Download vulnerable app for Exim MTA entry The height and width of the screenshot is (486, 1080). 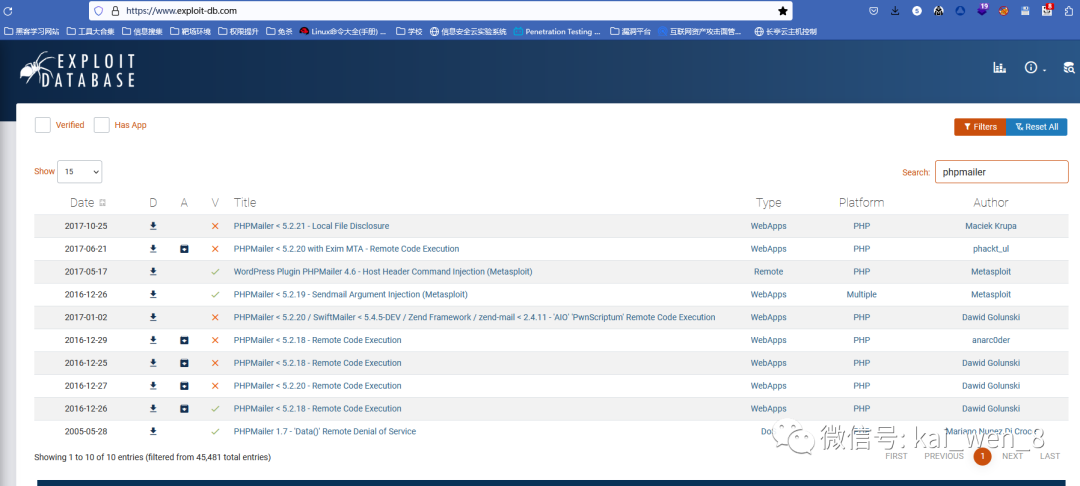(184, 249)
